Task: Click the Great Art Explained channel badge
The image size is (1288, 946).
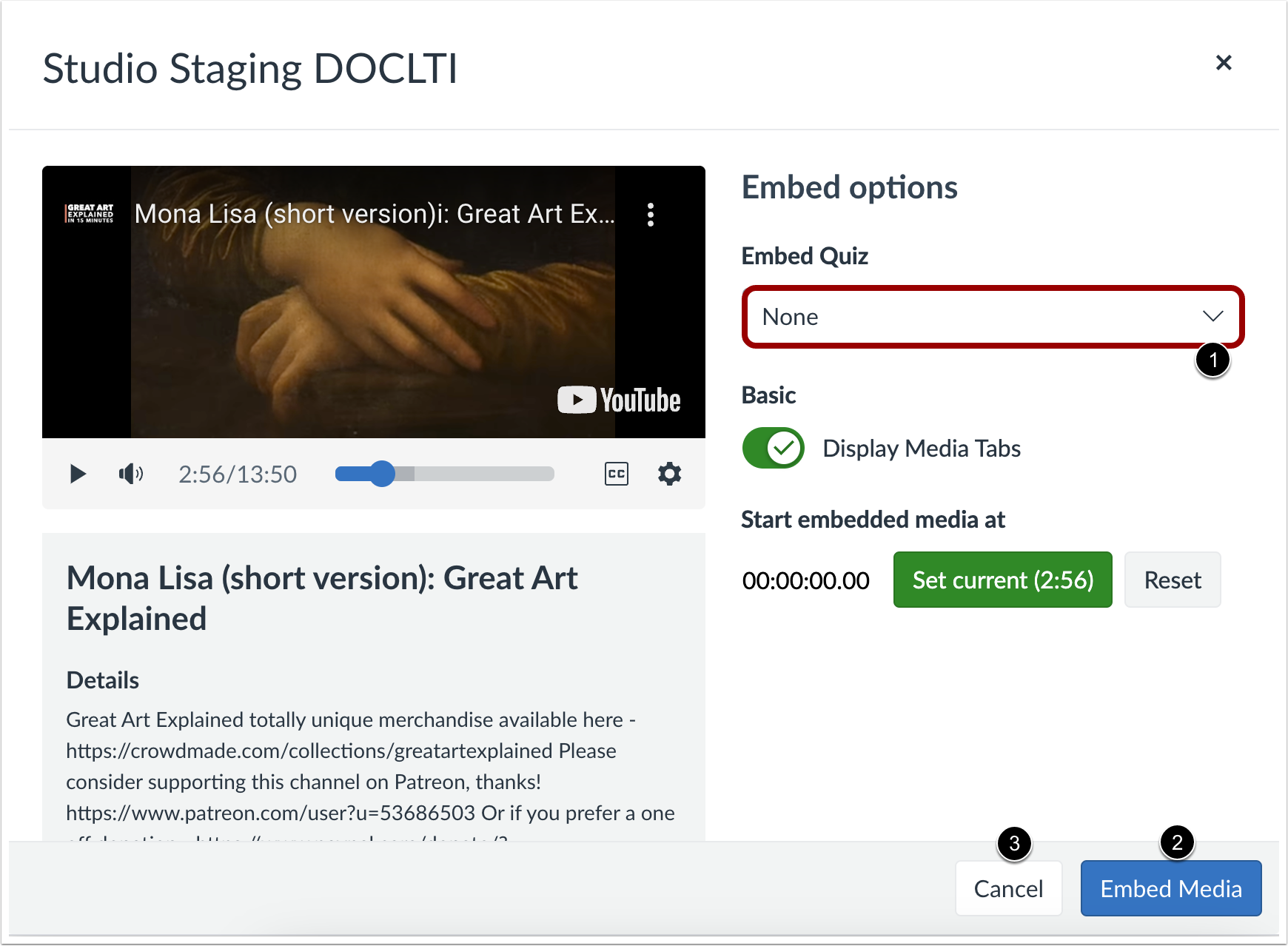Action: coord(87,213)
